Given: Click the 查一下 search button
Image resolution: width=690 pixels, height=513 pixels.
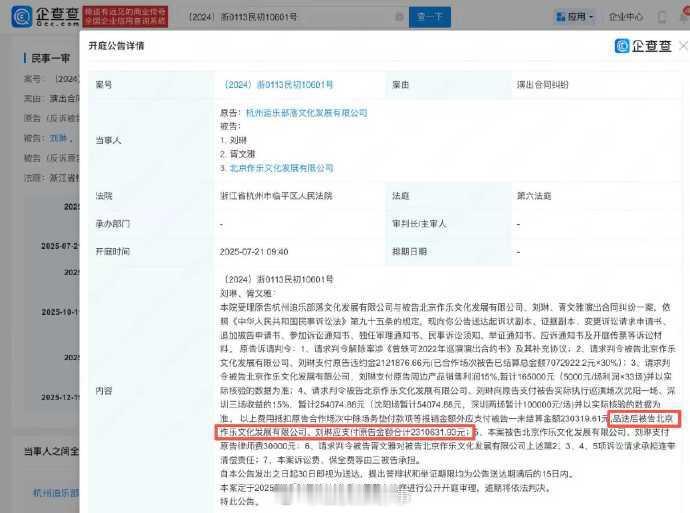Looking at the screenshot, I should tap(429, 17).
